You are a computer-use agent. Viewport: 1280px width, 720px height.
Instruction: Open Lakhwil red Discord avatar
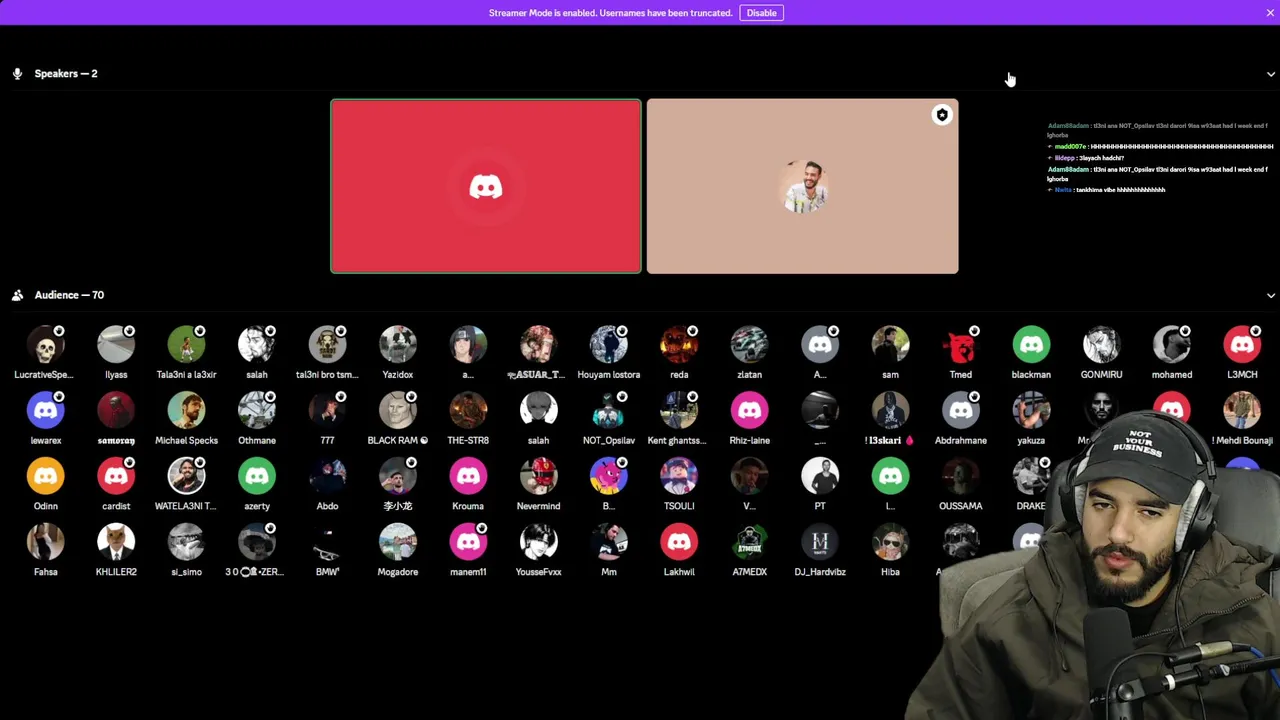[679, 543]
